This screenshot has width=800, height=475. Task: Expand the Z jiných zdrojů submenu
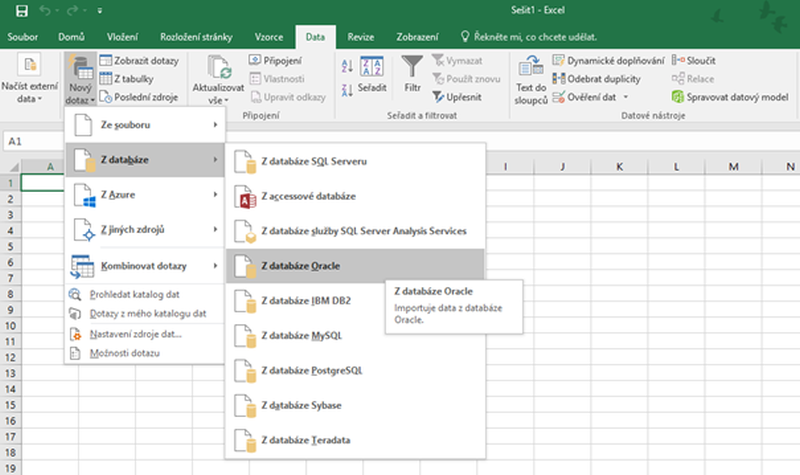145,230
